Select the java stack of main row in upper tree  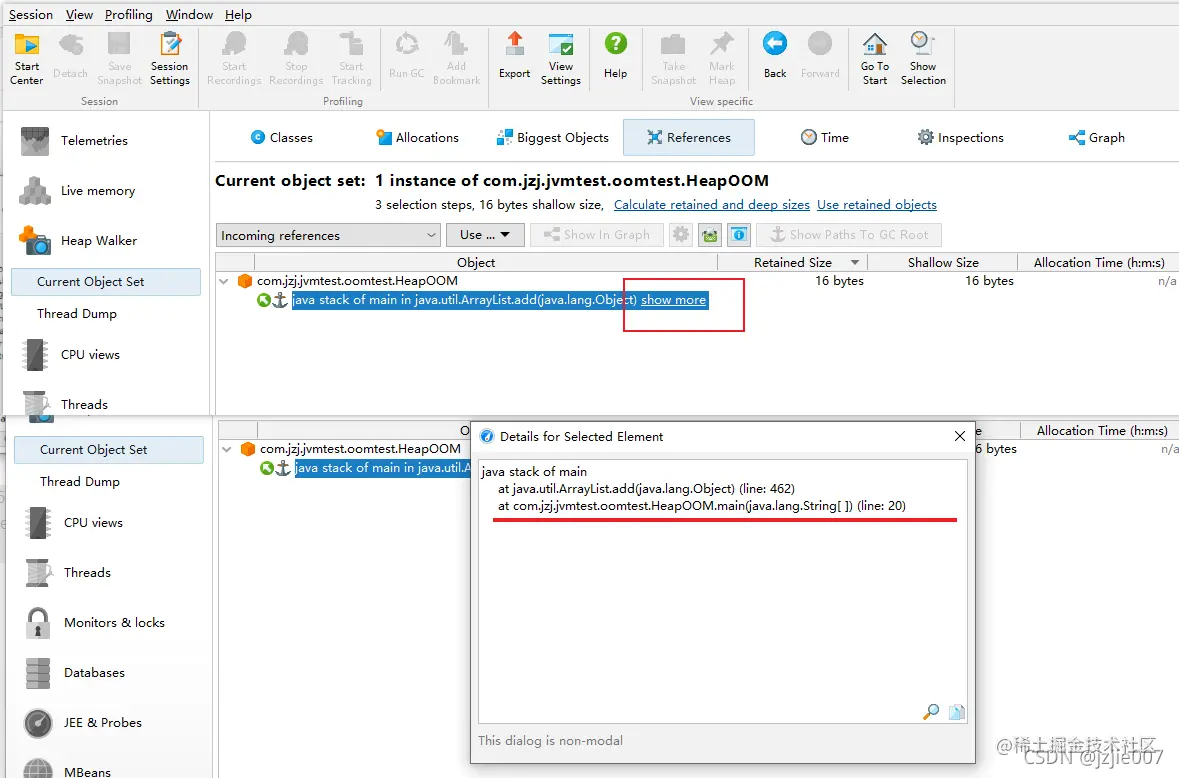tap(500, 300)
